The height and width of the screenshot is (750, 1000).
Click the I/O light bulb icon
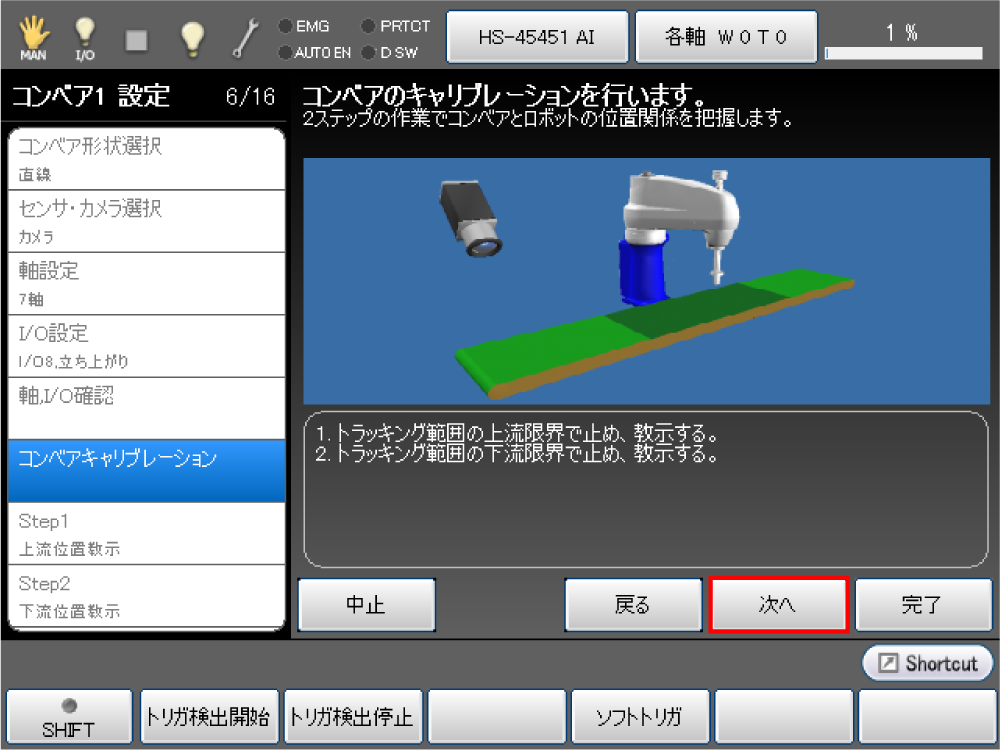pyautogui.click(x=85, y=38)
